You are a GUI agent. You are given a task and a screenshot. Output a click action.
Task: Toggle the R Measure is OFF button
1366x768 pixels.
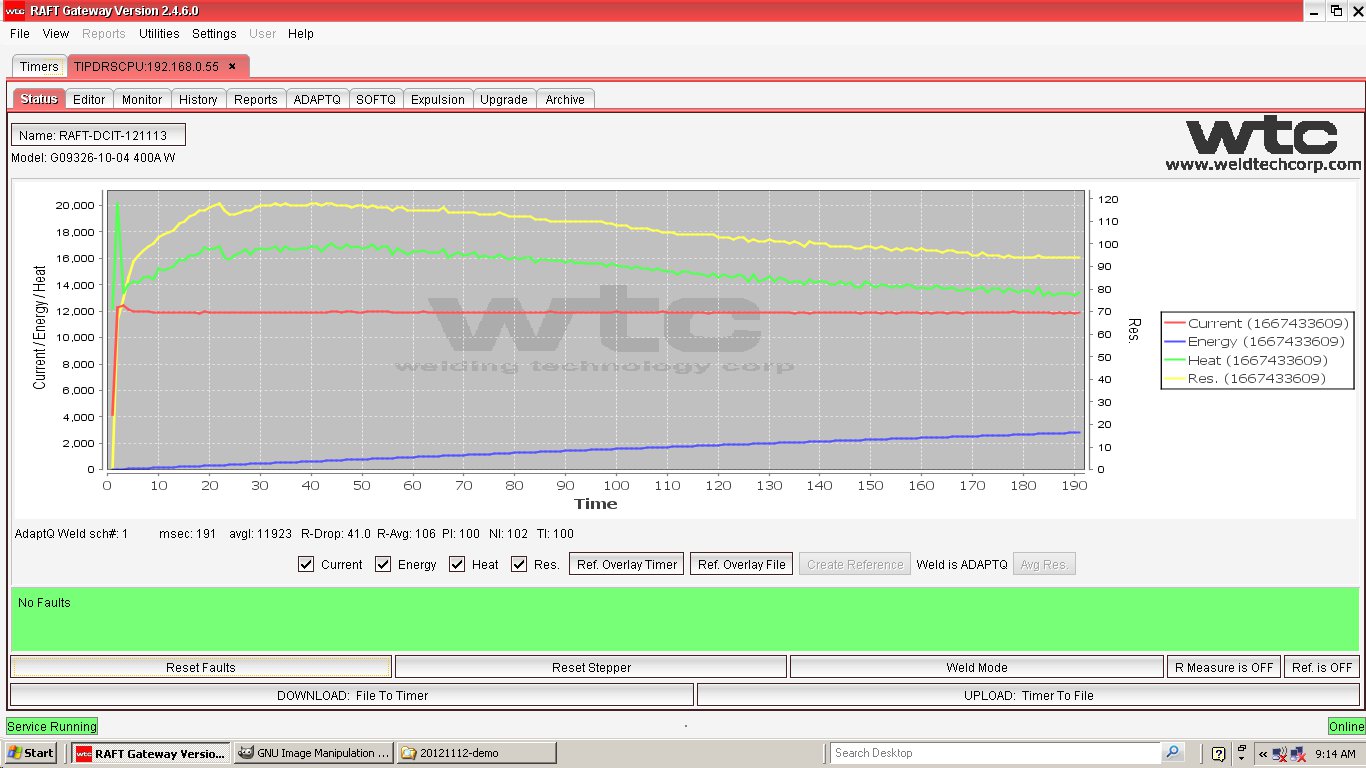(x=1224, y=667)
